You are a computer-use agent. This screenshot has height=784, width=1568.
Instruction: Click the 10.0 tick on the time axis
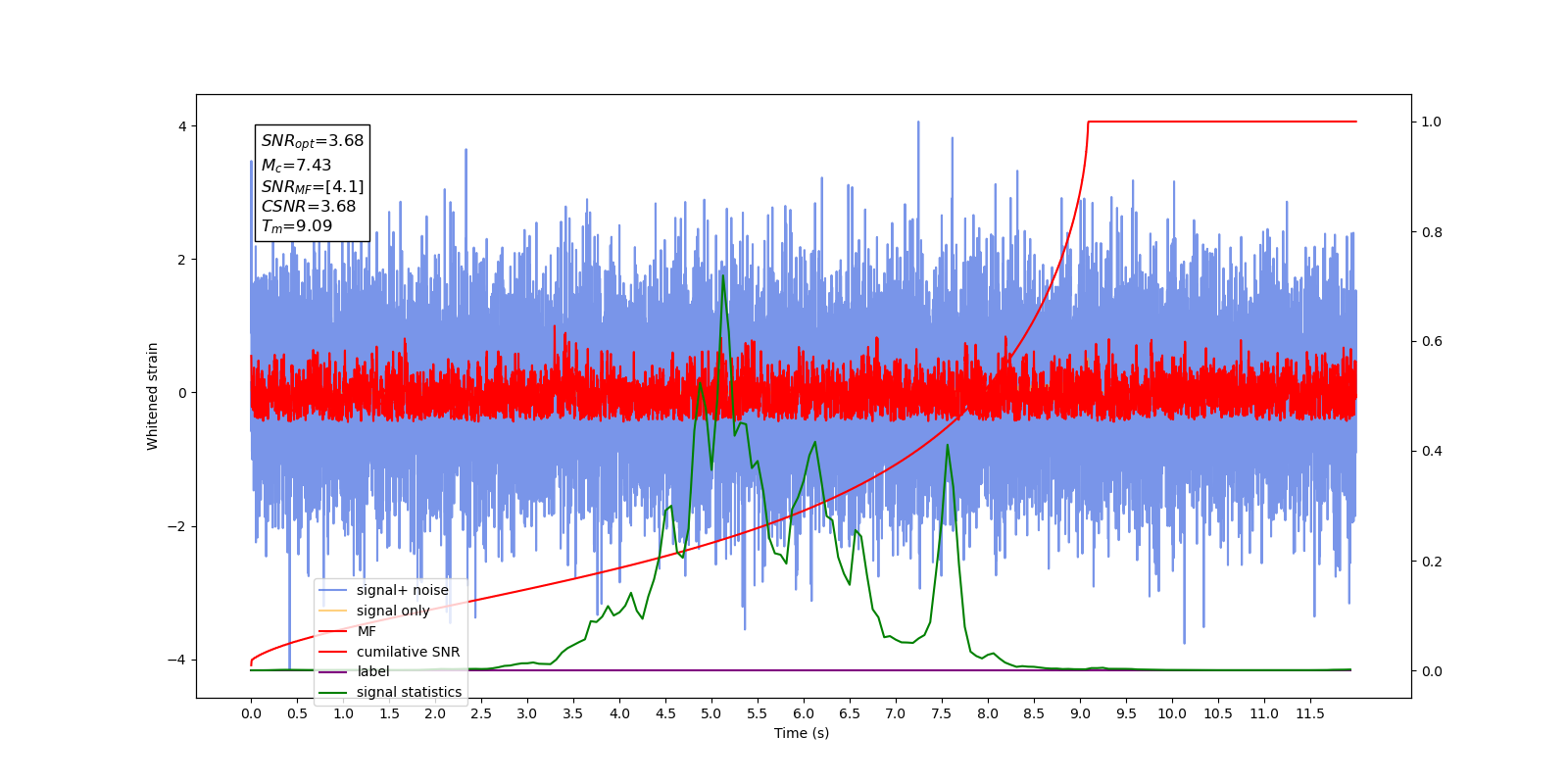coord(1172,713)
